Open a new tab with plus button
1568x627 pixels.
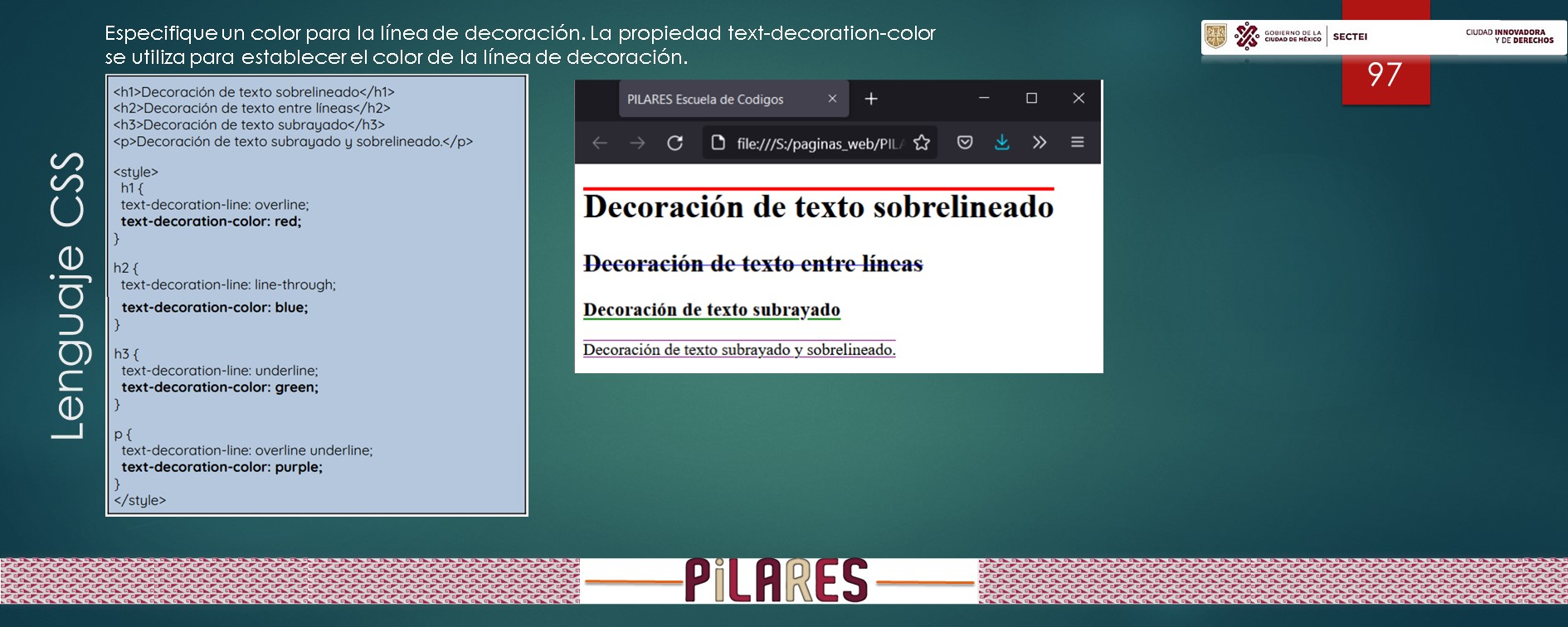click(x=871, y=99)
